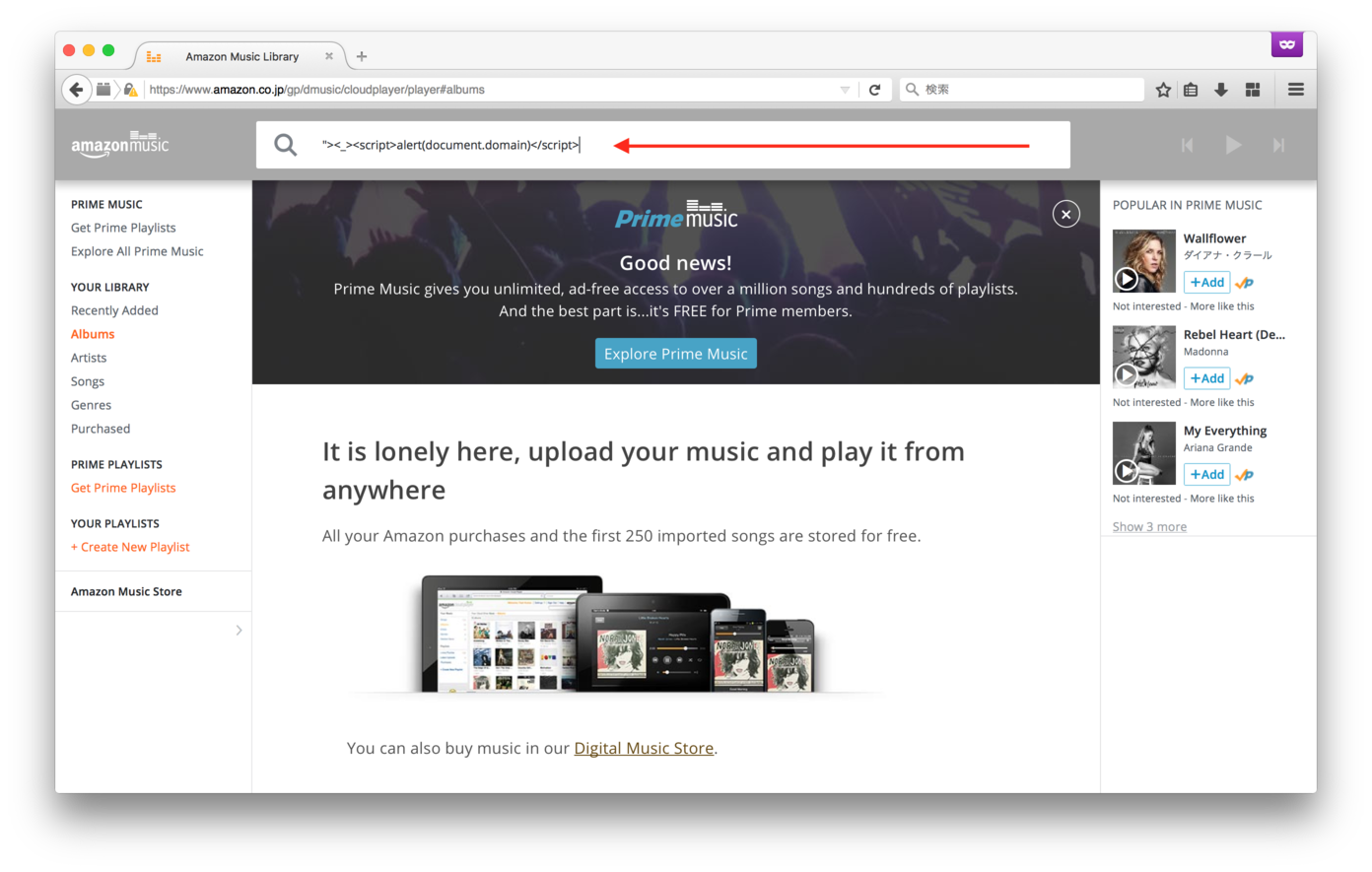This screenshot has width=1372, height=872.
Task: Click the tiles grid toolbar icon
Action: 1253,90
